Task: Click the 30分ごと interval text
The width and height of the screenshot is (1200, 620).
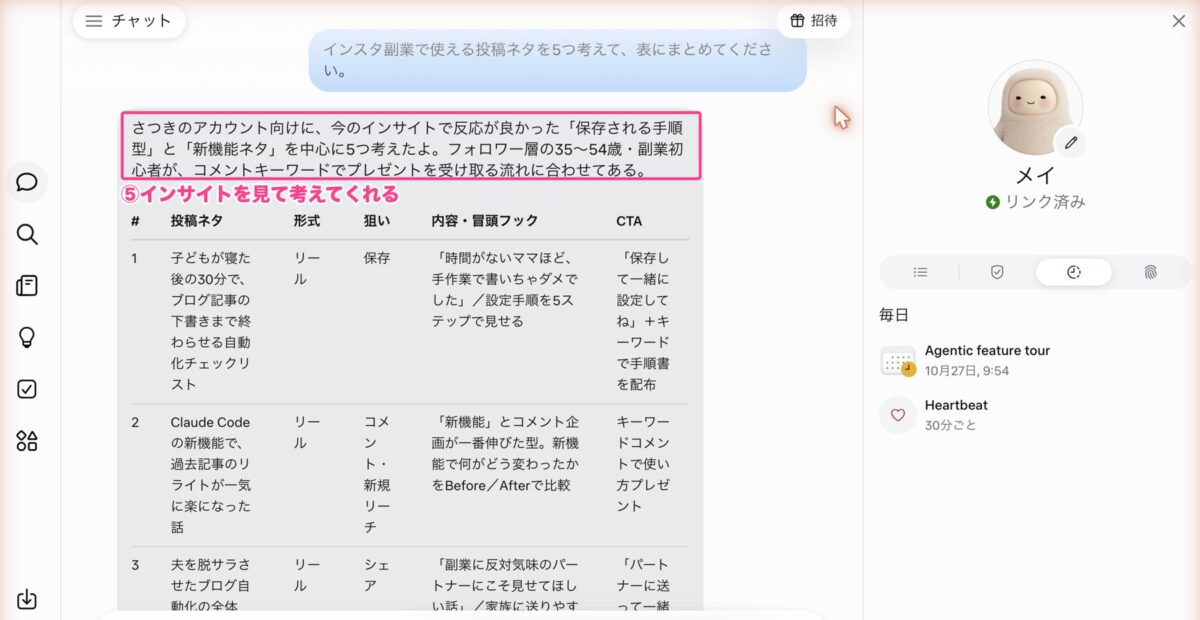Action: click(951, 425)
